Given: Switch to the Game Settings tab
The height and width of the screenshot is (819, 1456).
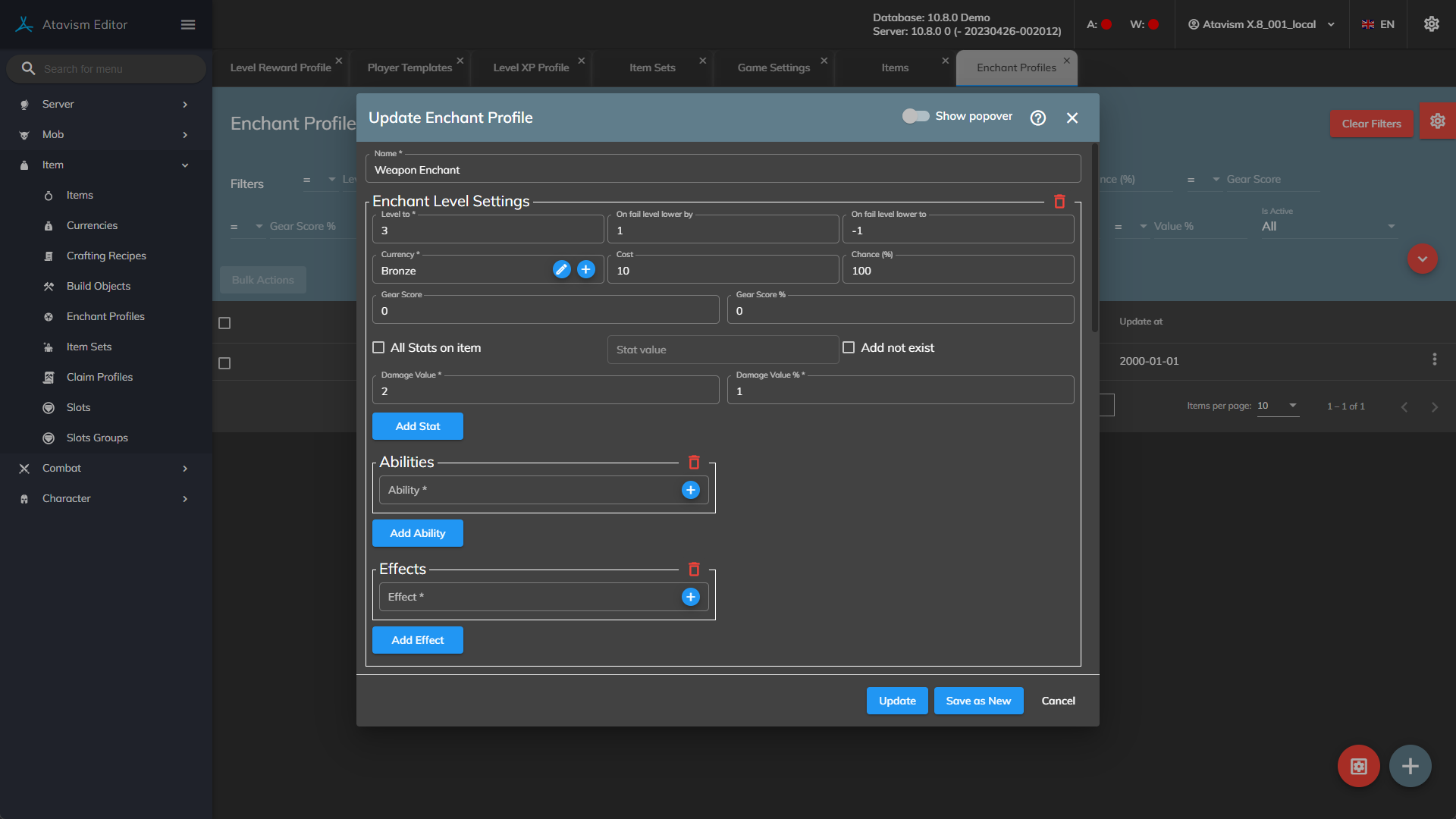Looking at the screenshot, I should [x=773, y=67].
